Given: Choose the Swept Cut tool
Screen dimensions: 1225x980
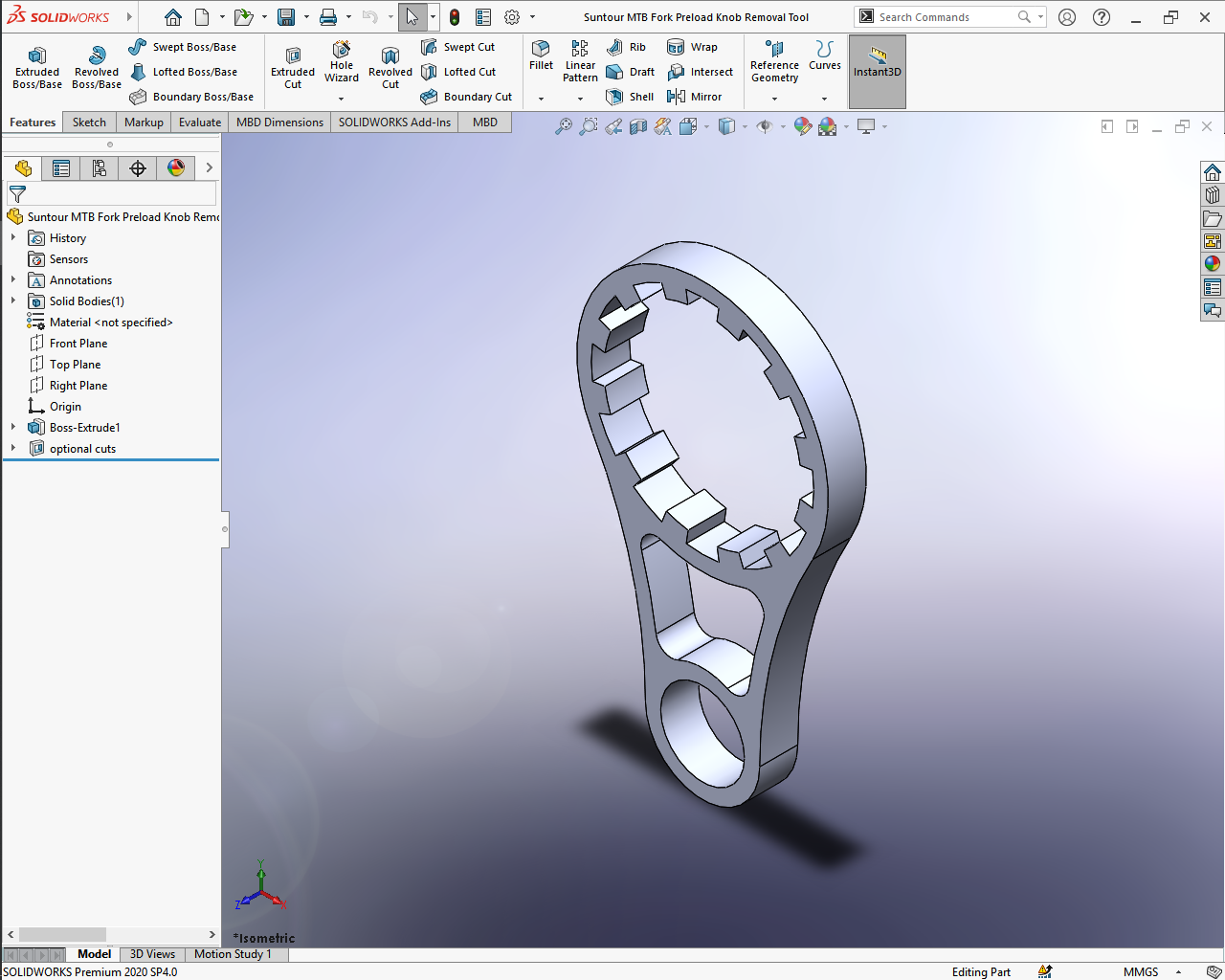Looking at the screenshot, I should point(458,47).
